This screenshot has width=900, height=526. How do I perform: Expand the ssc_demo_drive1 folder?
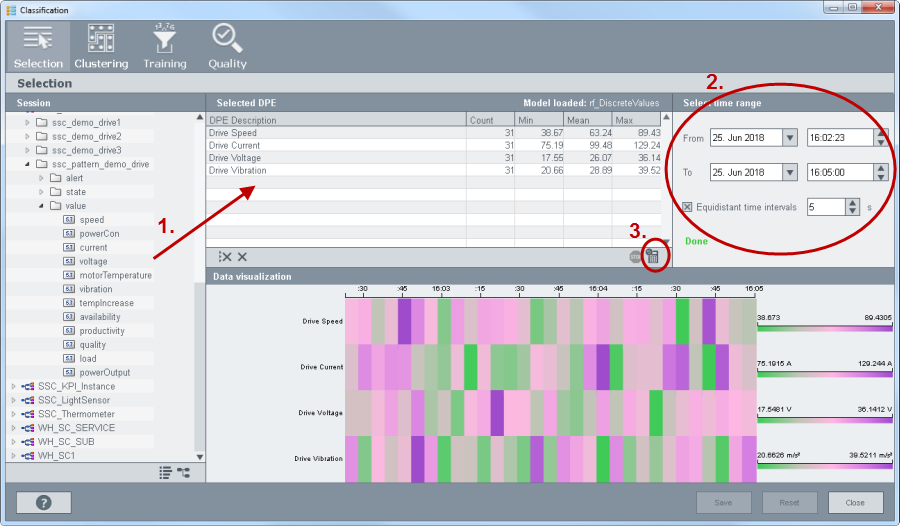27,122
